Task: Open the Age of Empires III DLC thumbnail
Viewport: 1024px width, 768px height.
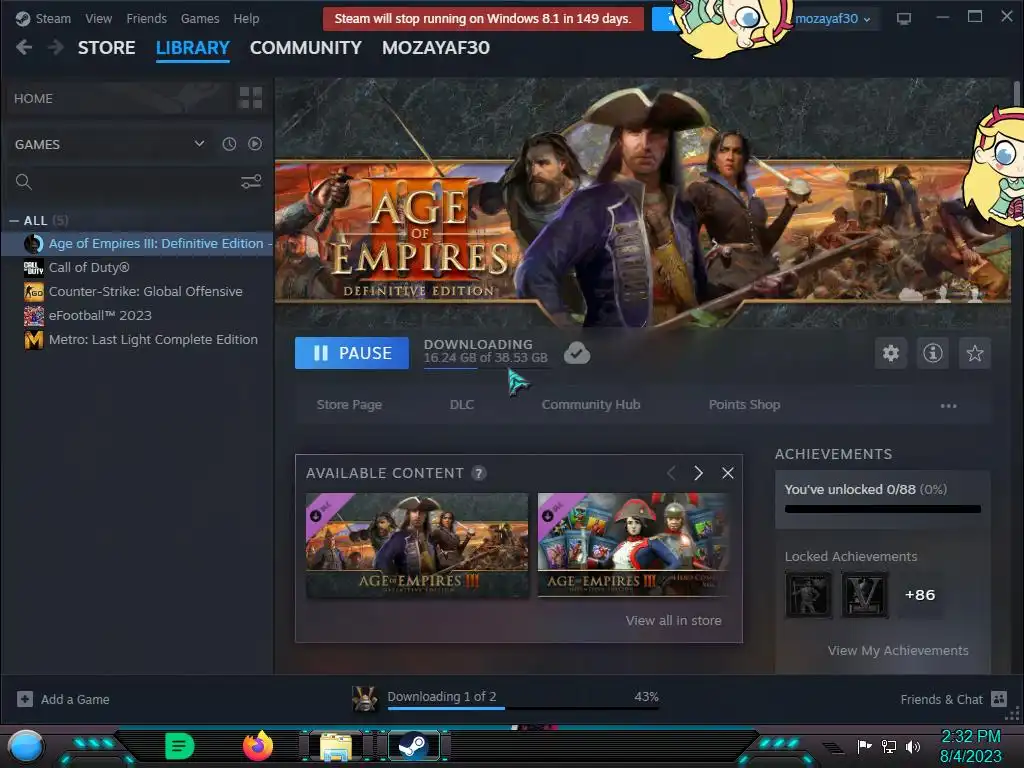Action: (417, 545)
